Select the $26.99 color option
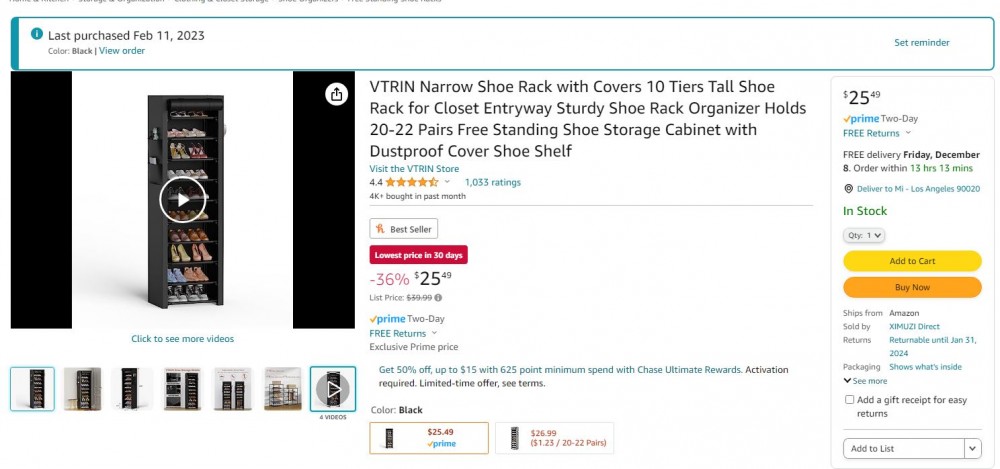The width and height of the screenshot is (1000, 469). [554, 438]
